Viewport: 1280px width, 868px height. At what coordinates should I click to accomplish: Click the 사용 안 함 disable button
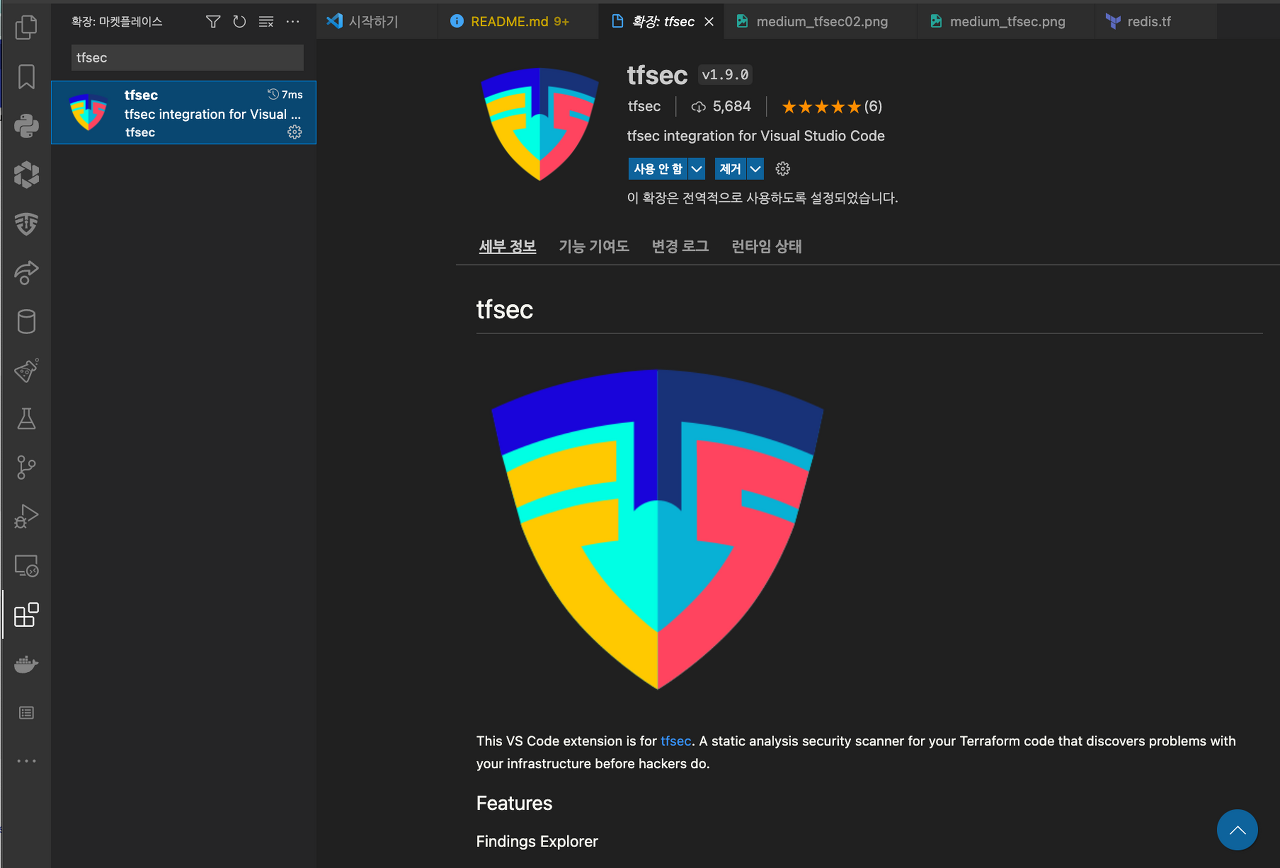(x=658, y=169)
